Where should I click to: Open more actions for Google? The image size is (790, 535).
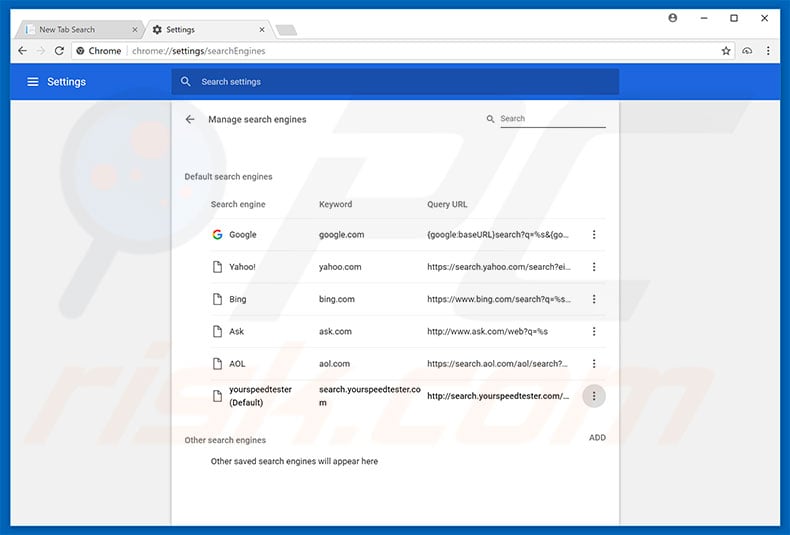coord(594,234)
